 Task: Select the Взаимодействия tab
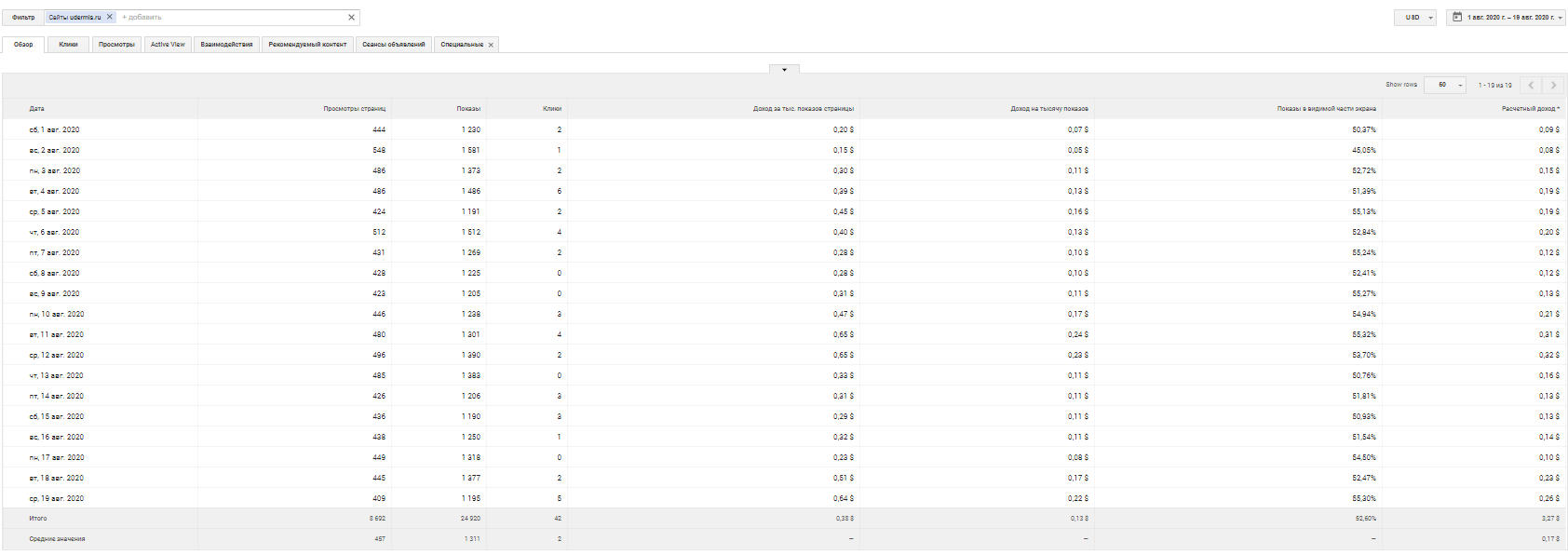pyautogui.click(x=226, y=45)
